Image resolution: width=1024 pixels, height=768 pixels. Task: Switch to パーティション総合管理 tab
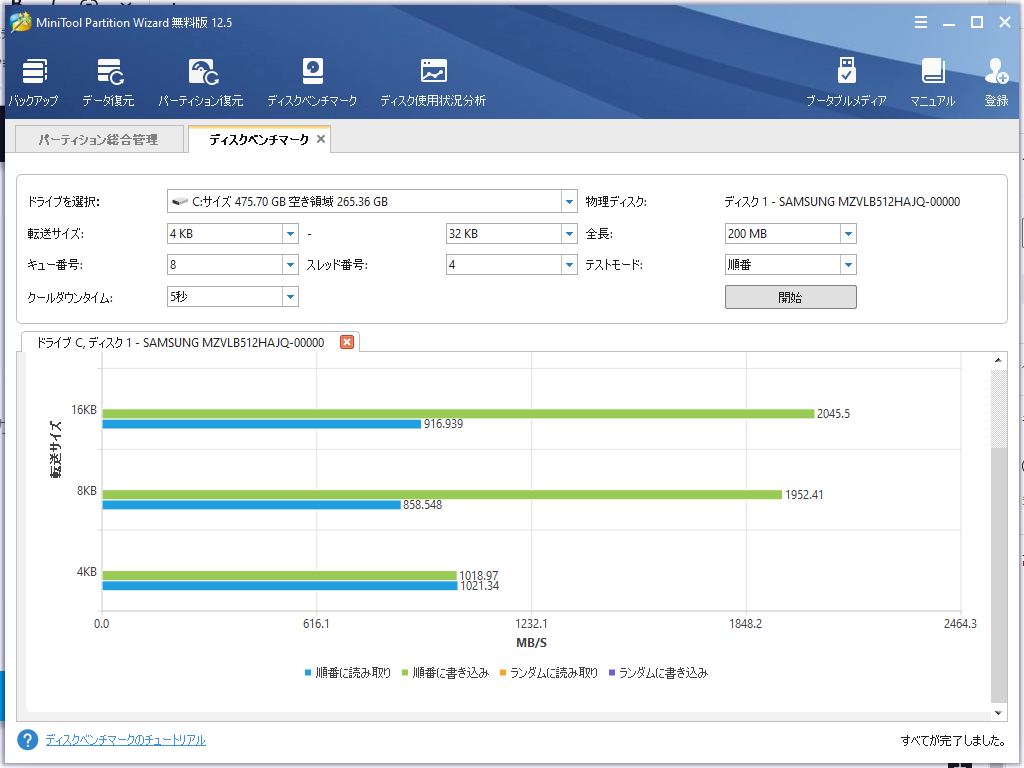(99, 140)
